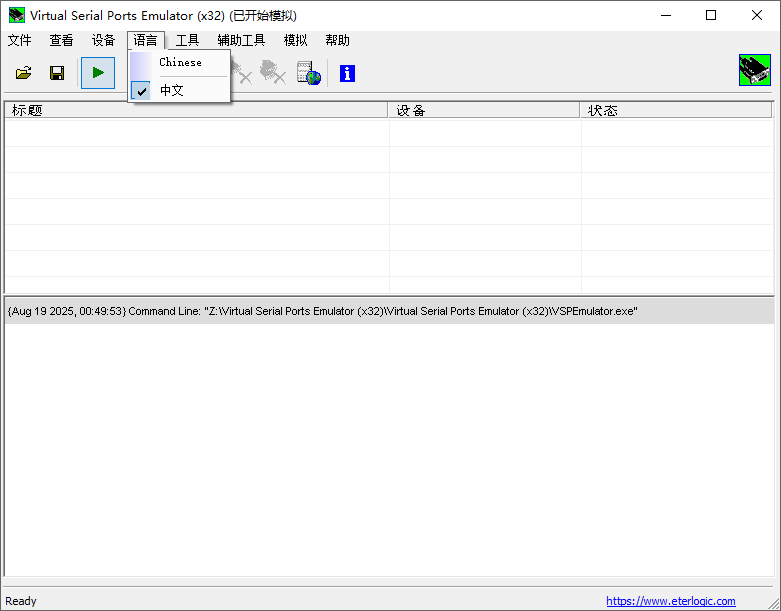Click the serial port logo at top right

click(754, 70)
